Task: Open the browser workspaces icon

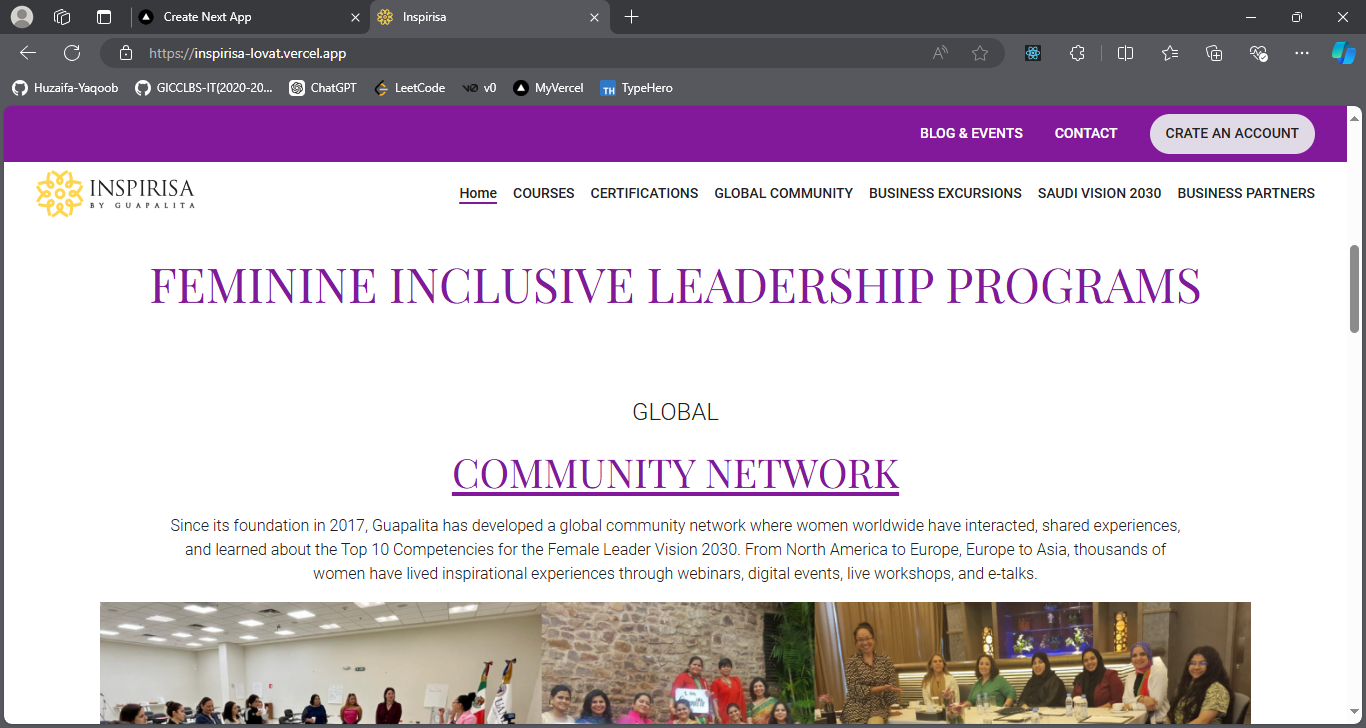Action: (62, 17)
